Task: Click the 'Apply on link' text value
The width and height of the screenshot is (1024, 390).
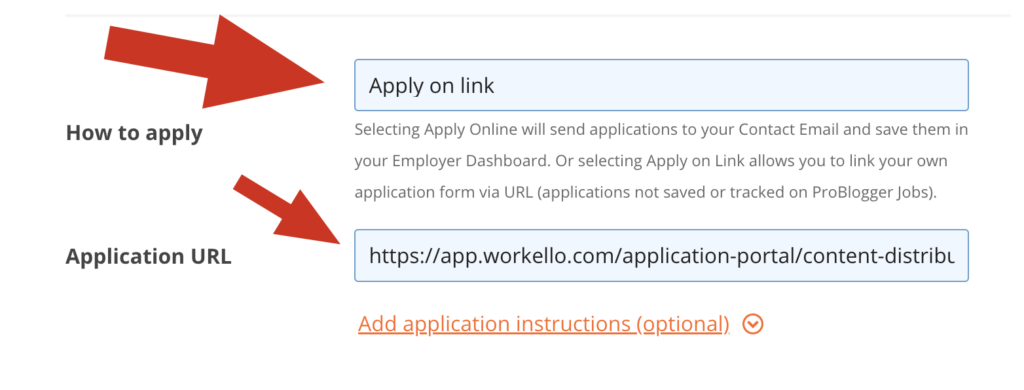Action: click(431, 86)
